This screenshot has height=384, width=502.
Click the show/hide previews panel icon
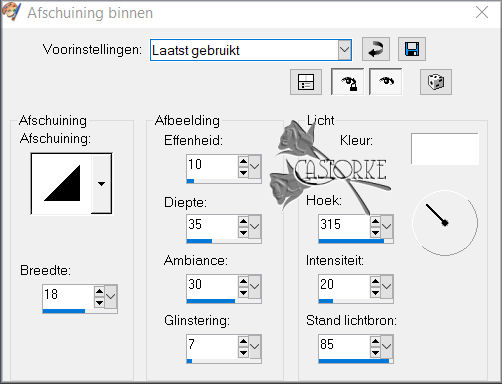point(306,82)
